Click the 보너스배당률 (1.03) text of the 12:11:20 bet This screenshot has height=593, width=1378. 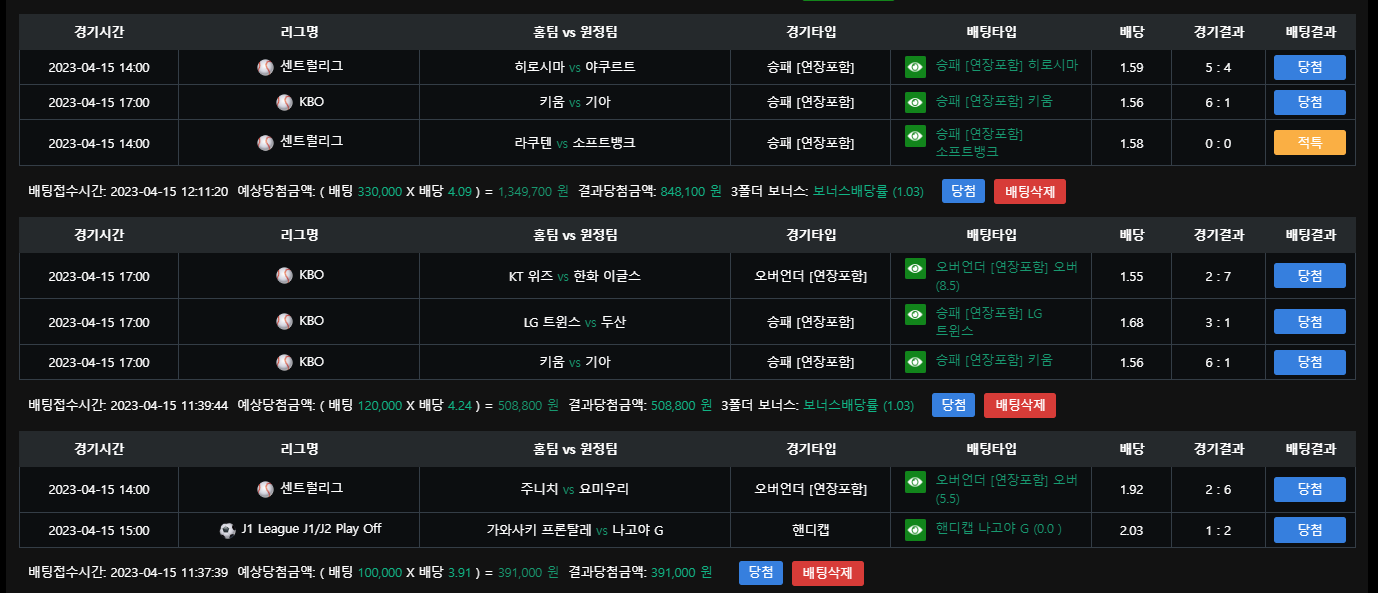[x=868, y=192]
